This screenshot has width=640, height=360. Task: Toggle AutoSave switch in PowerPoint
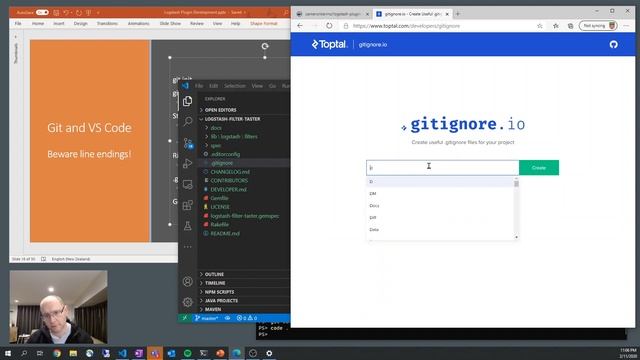click(42, 13)
